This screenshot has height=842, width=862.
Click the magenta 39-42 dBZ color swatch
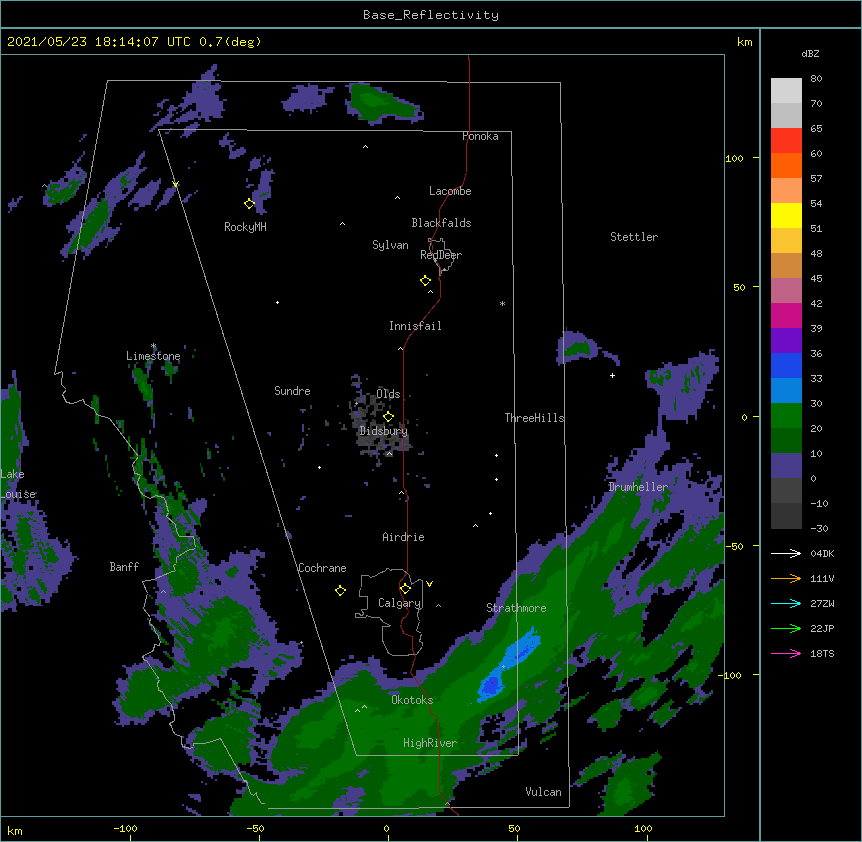coord(786,315)
